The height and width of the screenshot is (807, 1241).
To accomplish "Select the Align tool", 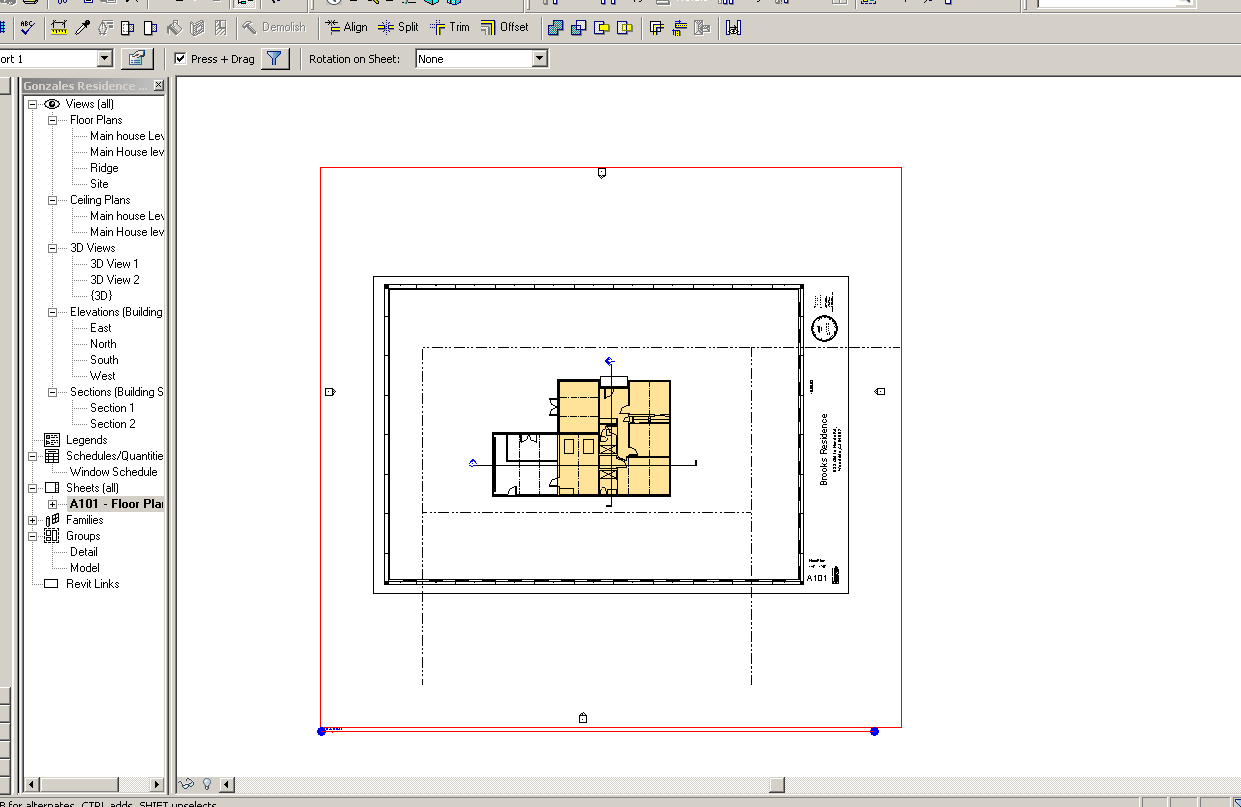I will [345, 27].
